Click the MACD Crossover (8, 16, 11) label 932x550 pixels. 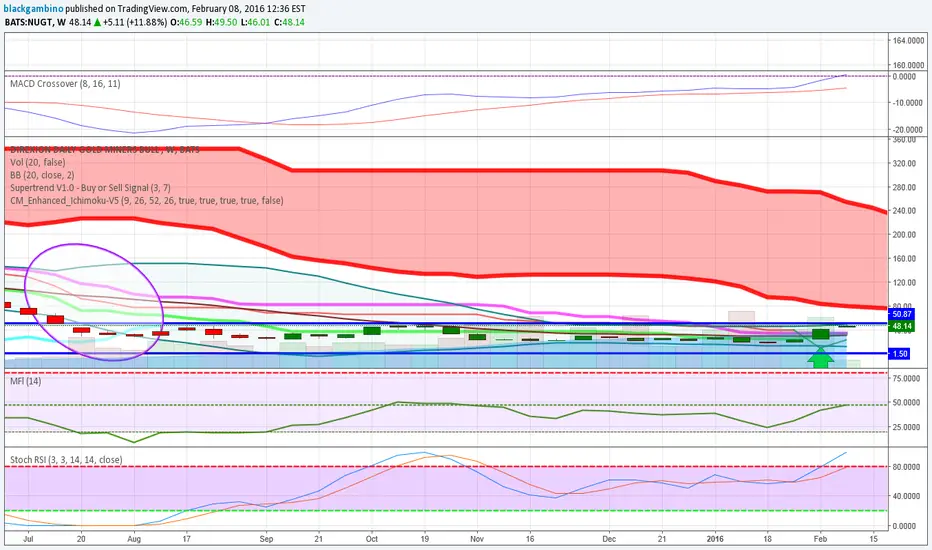65,84
